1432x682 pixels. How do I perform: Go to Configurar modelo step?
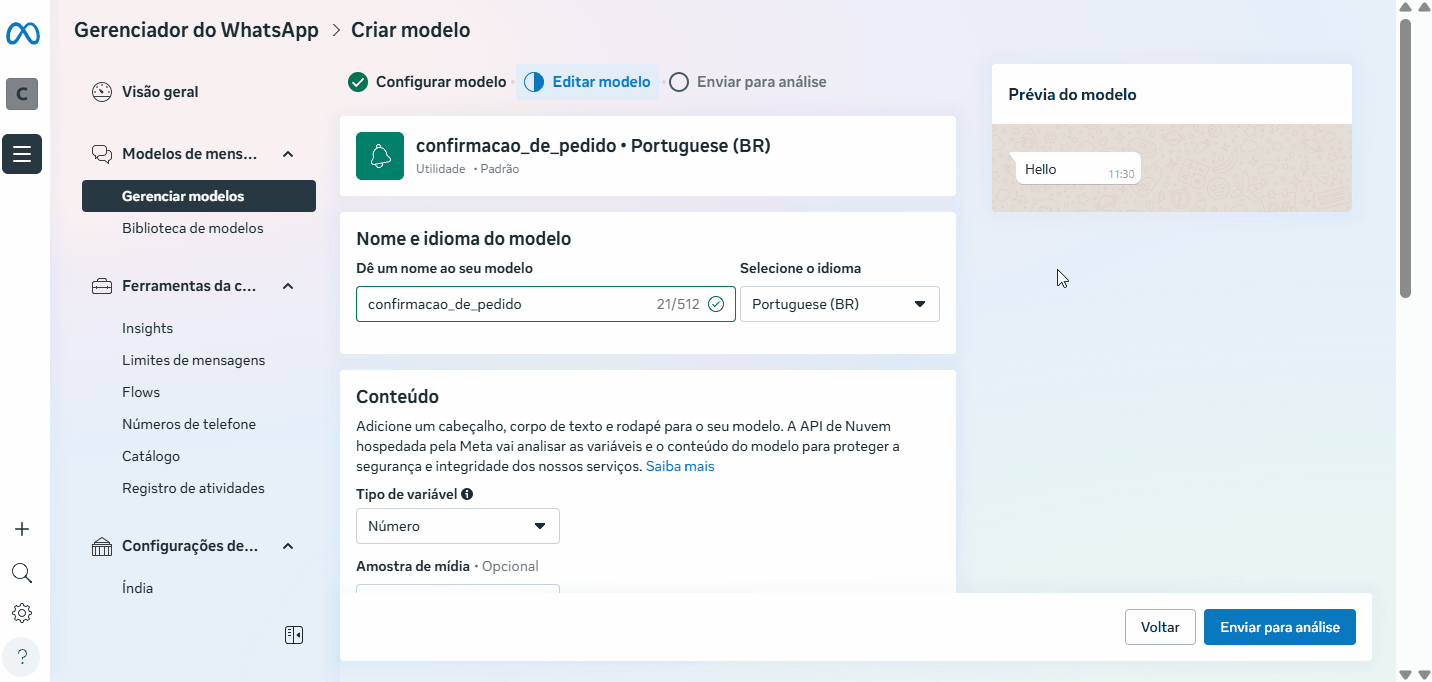tap(428, 82)
